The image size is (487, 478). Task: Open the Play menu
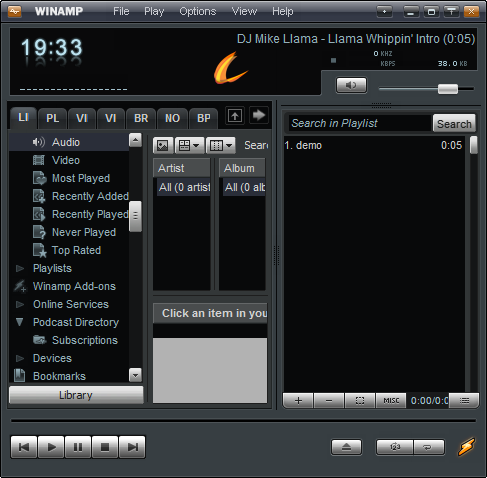tap(154, 11)
